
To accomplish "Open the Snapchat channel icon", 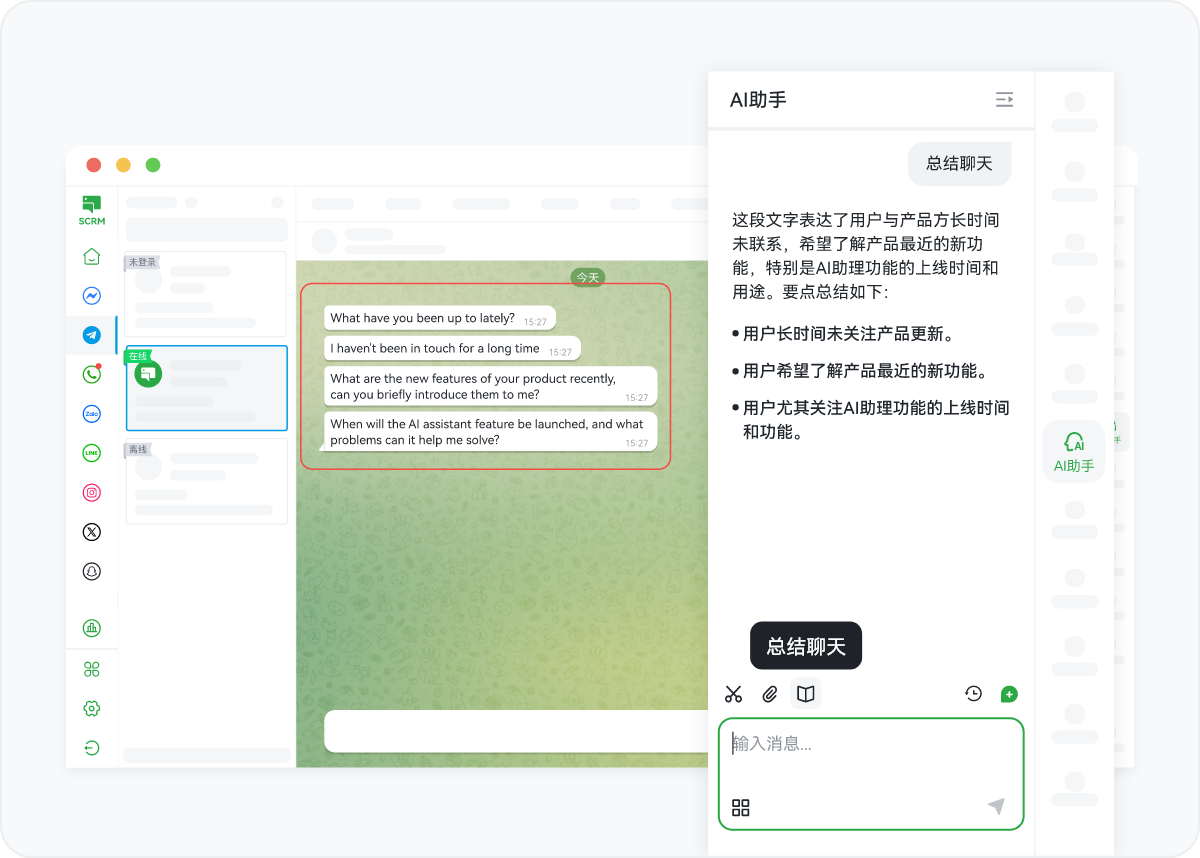I will point(91,571).
